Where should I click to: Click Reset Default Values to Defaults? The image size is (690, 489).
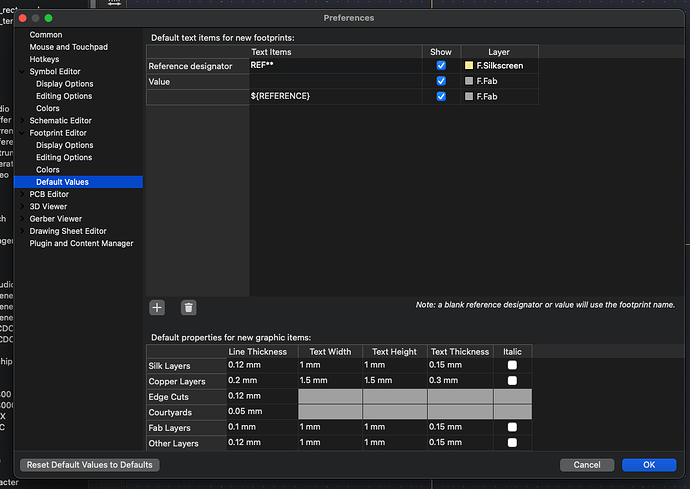click(90, 465)
